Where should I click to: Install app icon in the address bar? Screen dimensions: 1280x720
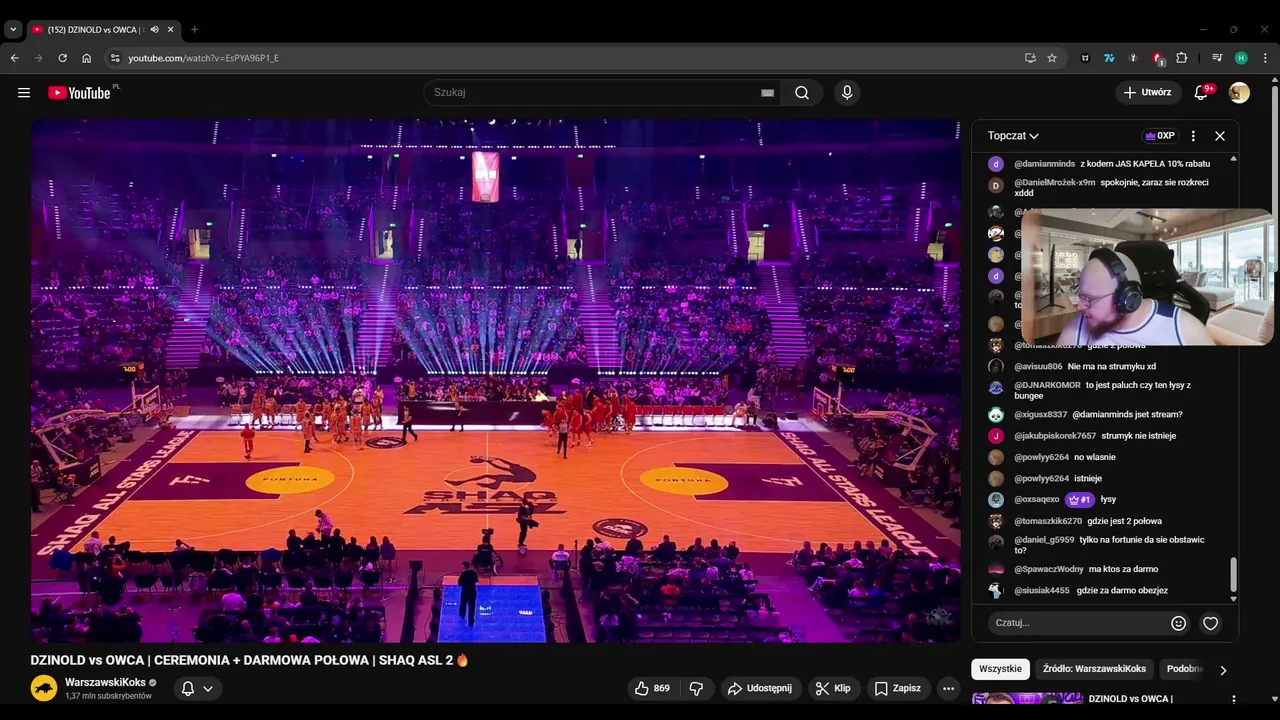coord(1030,58)
